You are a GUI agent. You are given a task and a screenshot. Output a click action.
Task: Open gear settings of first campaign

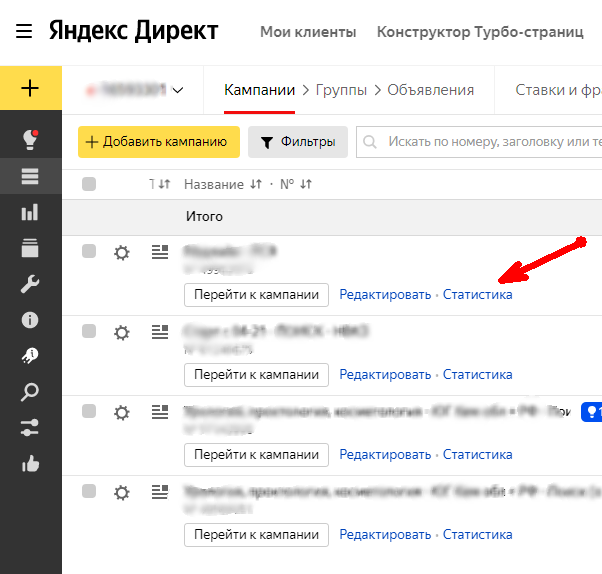pyautogui.click(x=122, y=253)
